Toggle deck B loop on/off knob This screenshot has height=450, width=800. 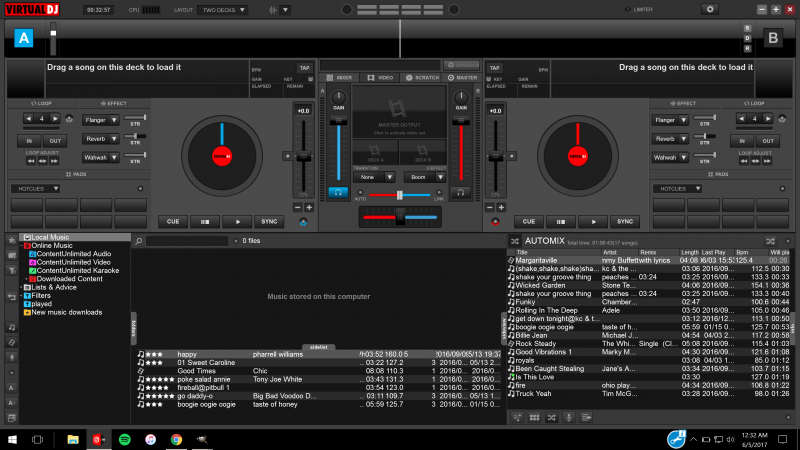[782, 119]
